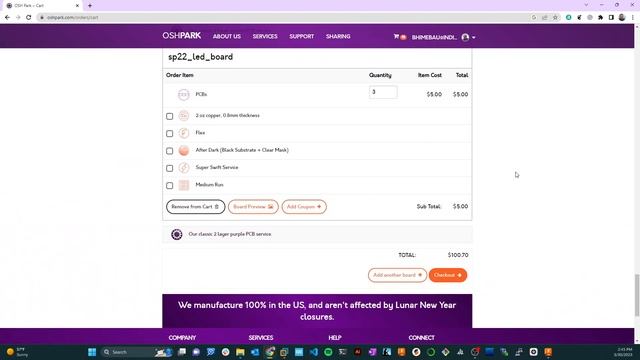Go back in browser history
The image size is (640, 360).
[7, 18]
